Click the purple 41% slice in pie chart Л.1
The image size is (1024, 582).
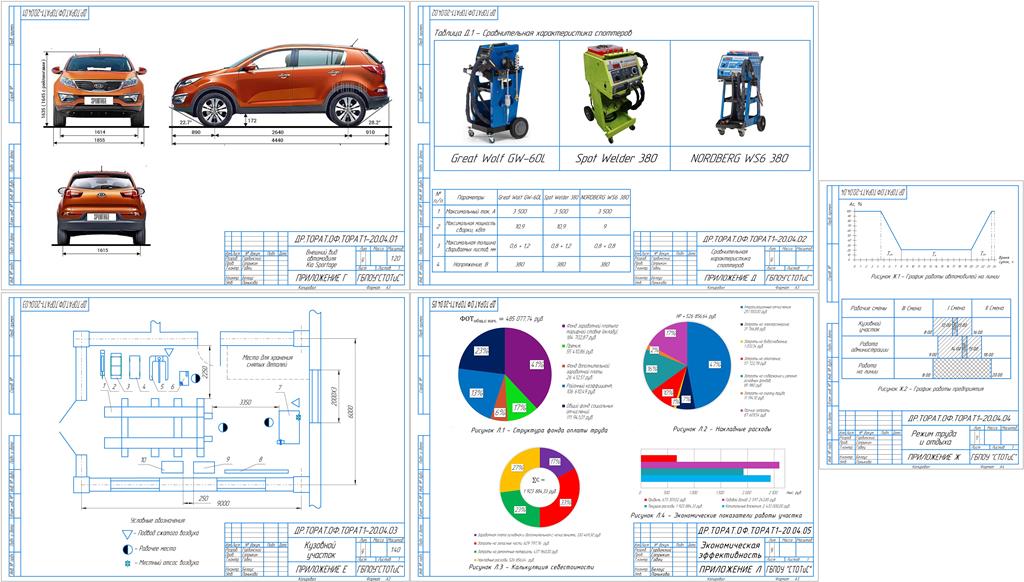tap(530, 364)
